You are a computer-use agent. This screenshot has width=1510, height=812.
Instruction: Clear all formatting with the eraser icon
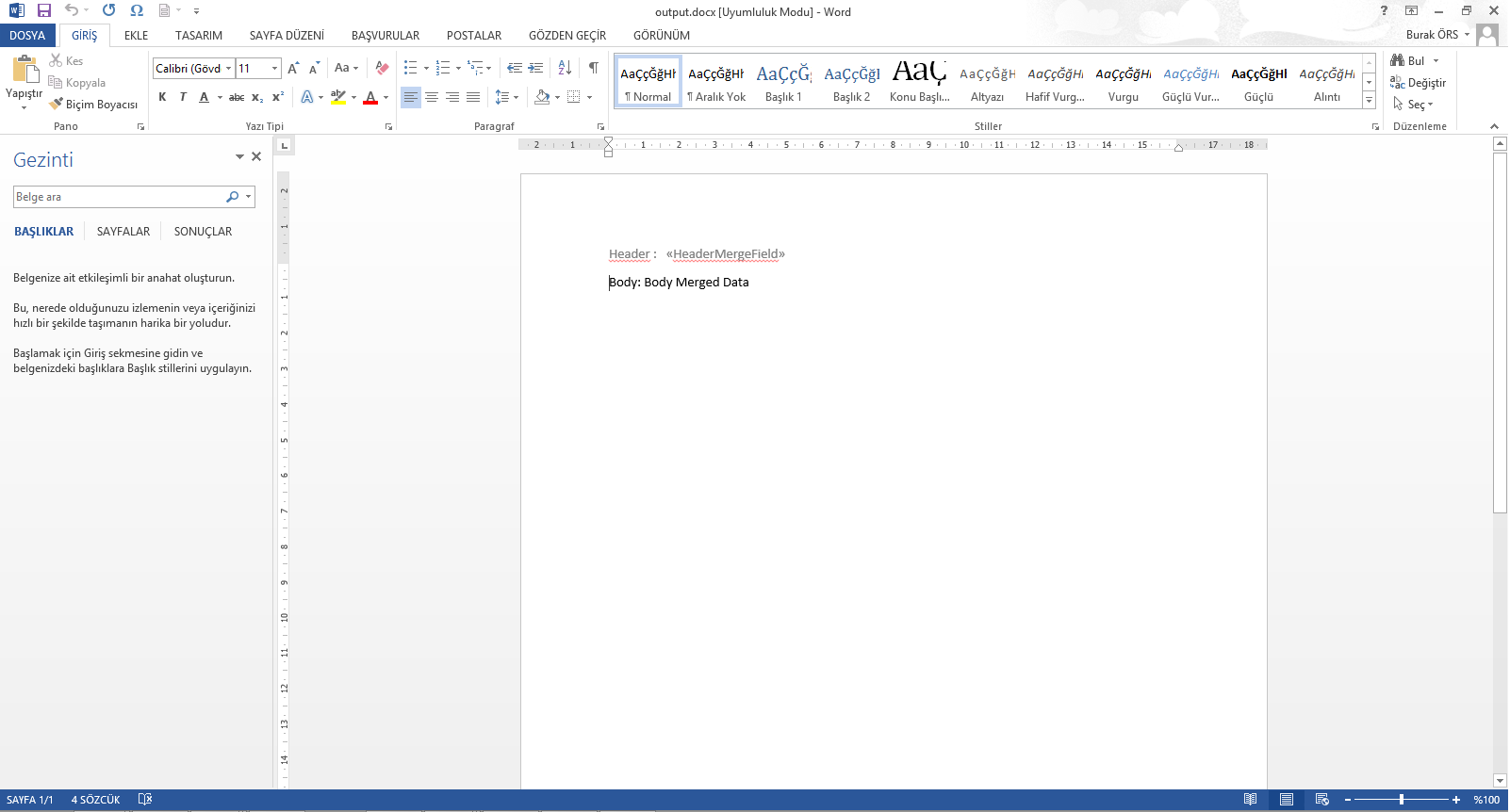coord(382,68)
